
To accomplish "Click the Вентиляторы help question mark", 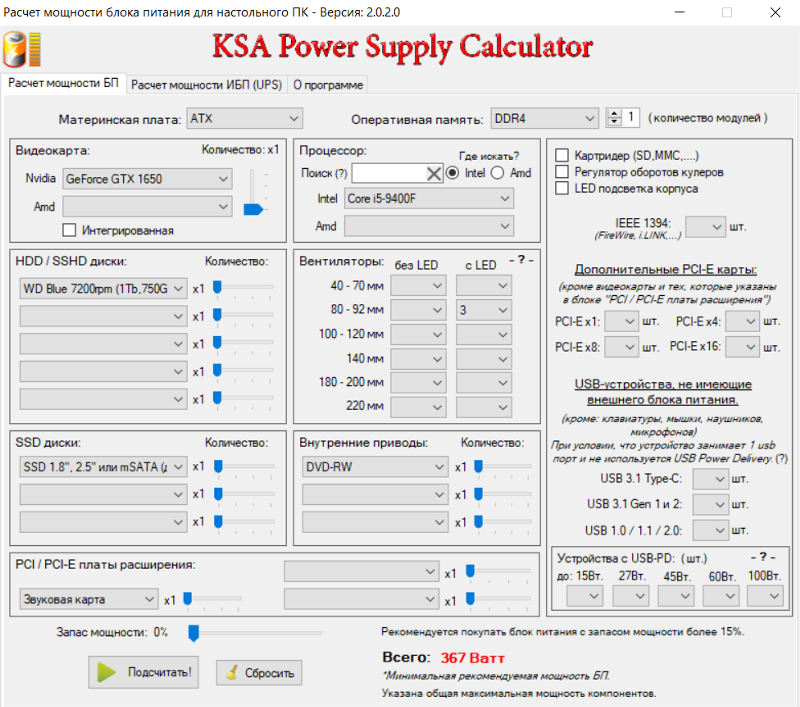I will [521, 260].
